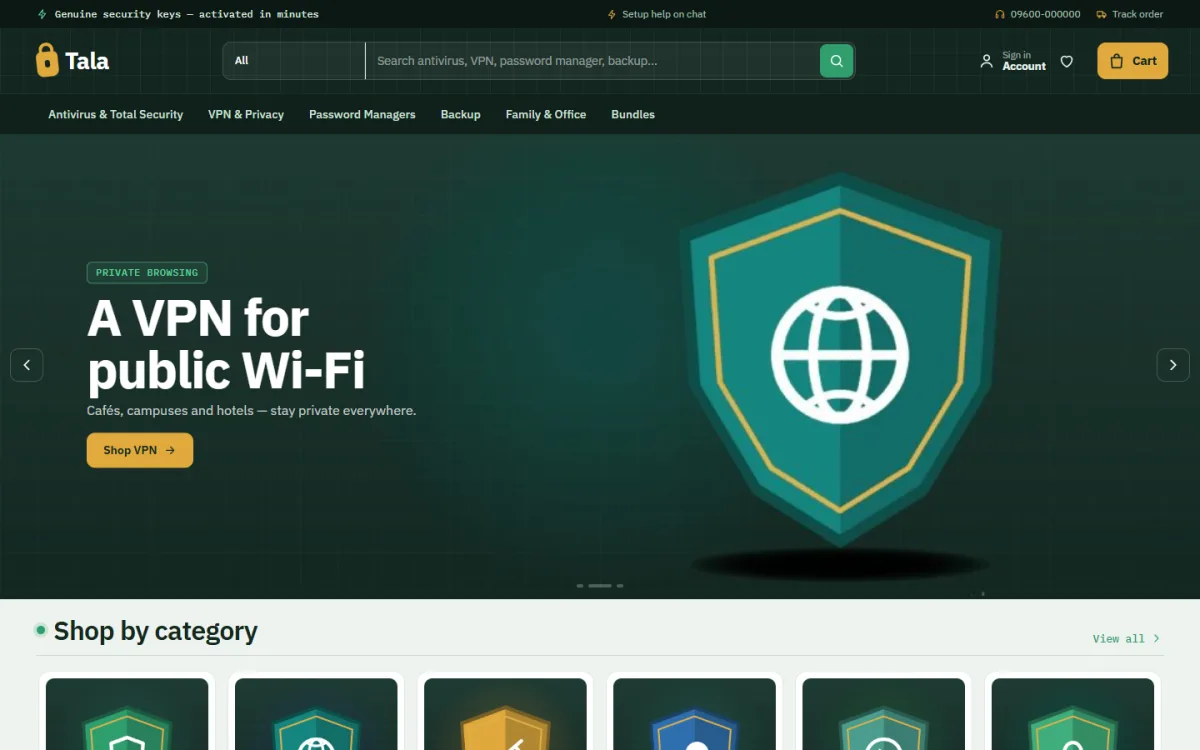Click the Track order link
Image resolution: width=1200 pixels, height=750 pixels.
coord(1130,14)
